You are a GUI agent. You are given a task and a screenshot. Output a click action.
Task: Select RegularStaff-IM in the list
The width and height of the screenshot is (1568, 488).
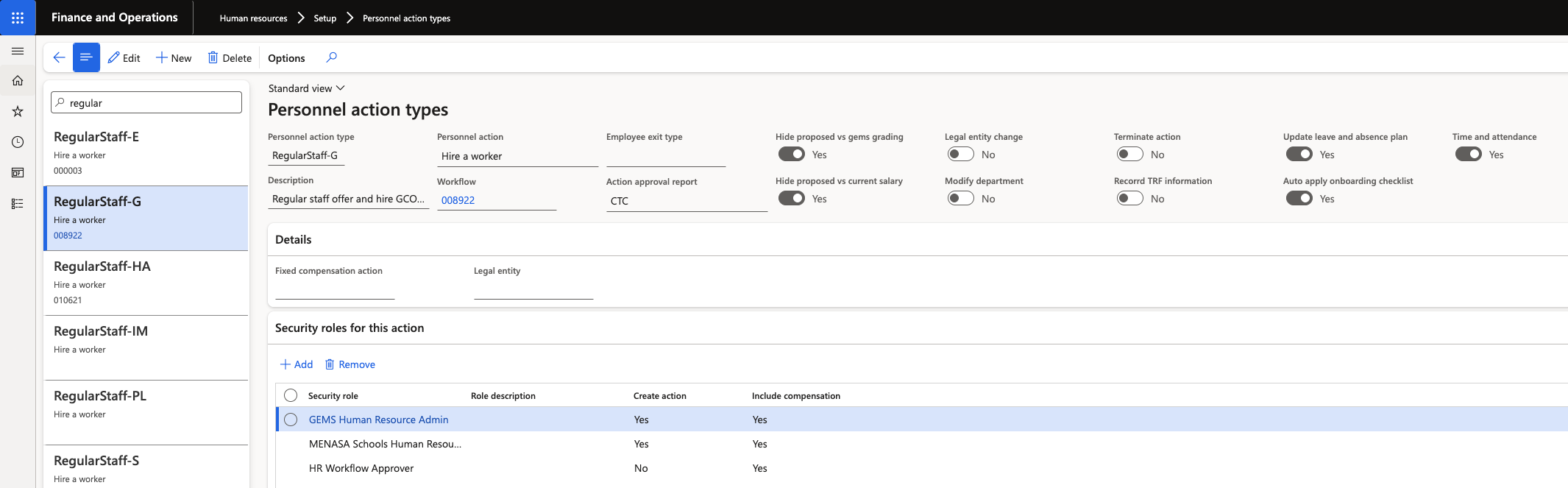pyautogui.click(x=146, y=348)
